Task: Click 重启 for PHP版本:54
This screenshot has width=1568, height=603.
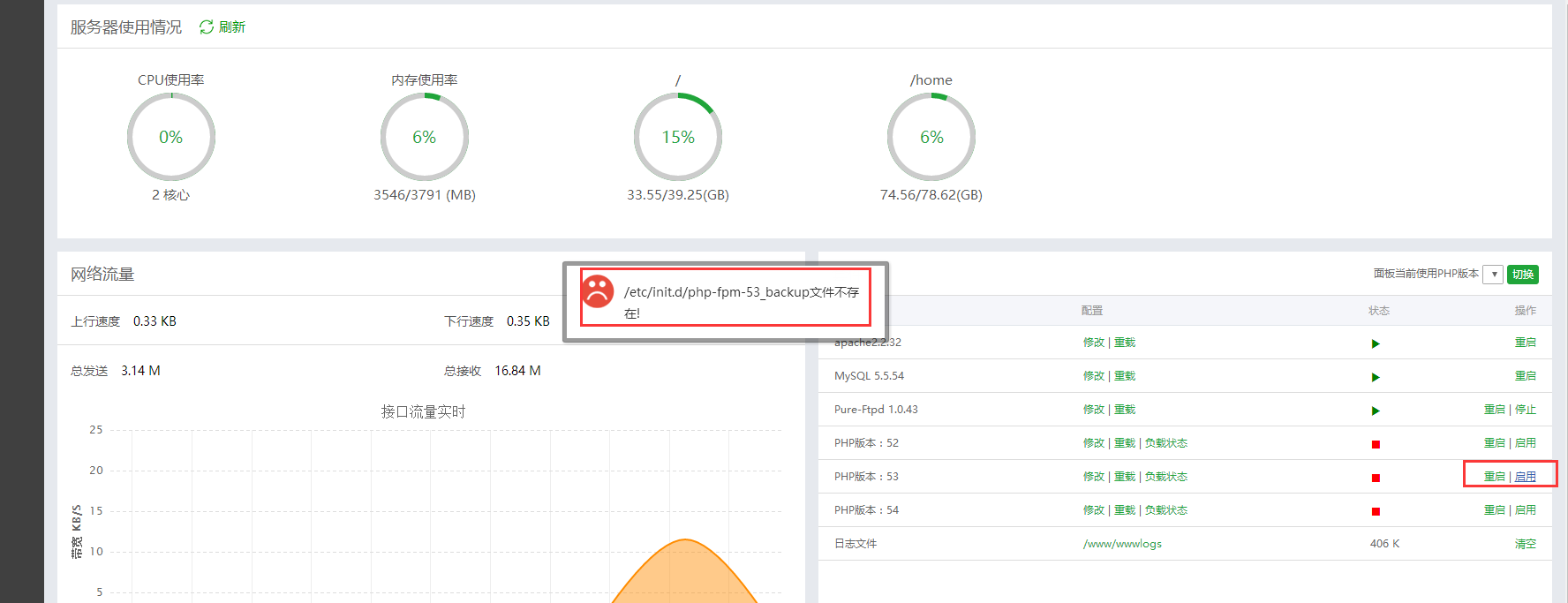Action: click(1495, 510)
